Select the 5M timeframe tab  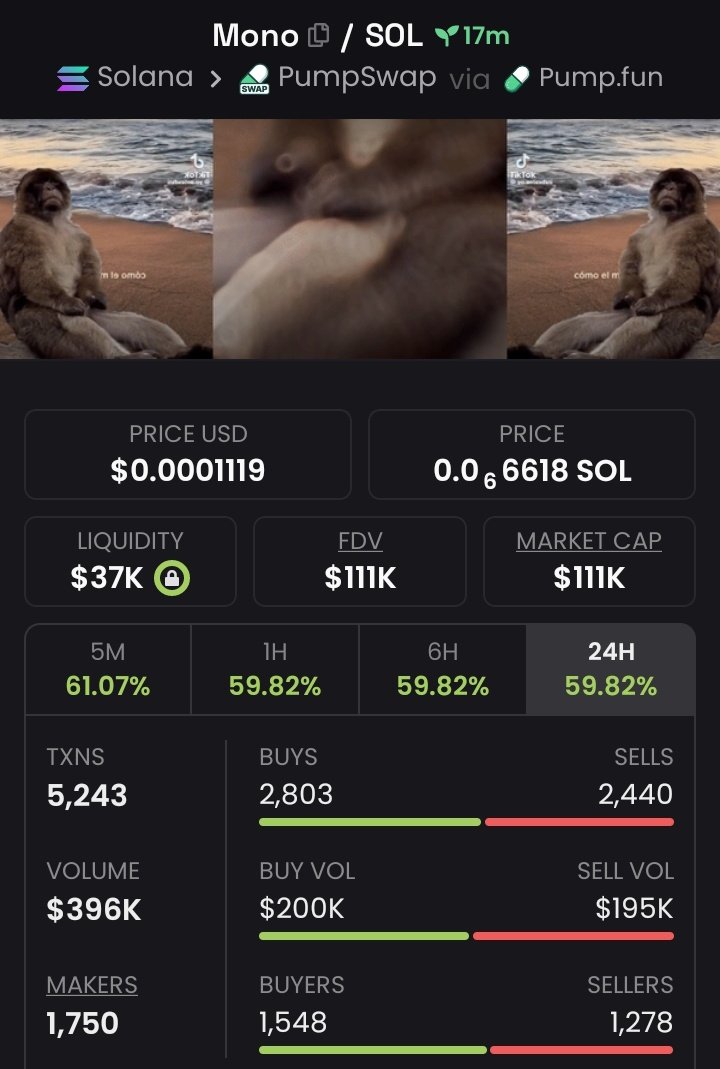click(108, 669)
